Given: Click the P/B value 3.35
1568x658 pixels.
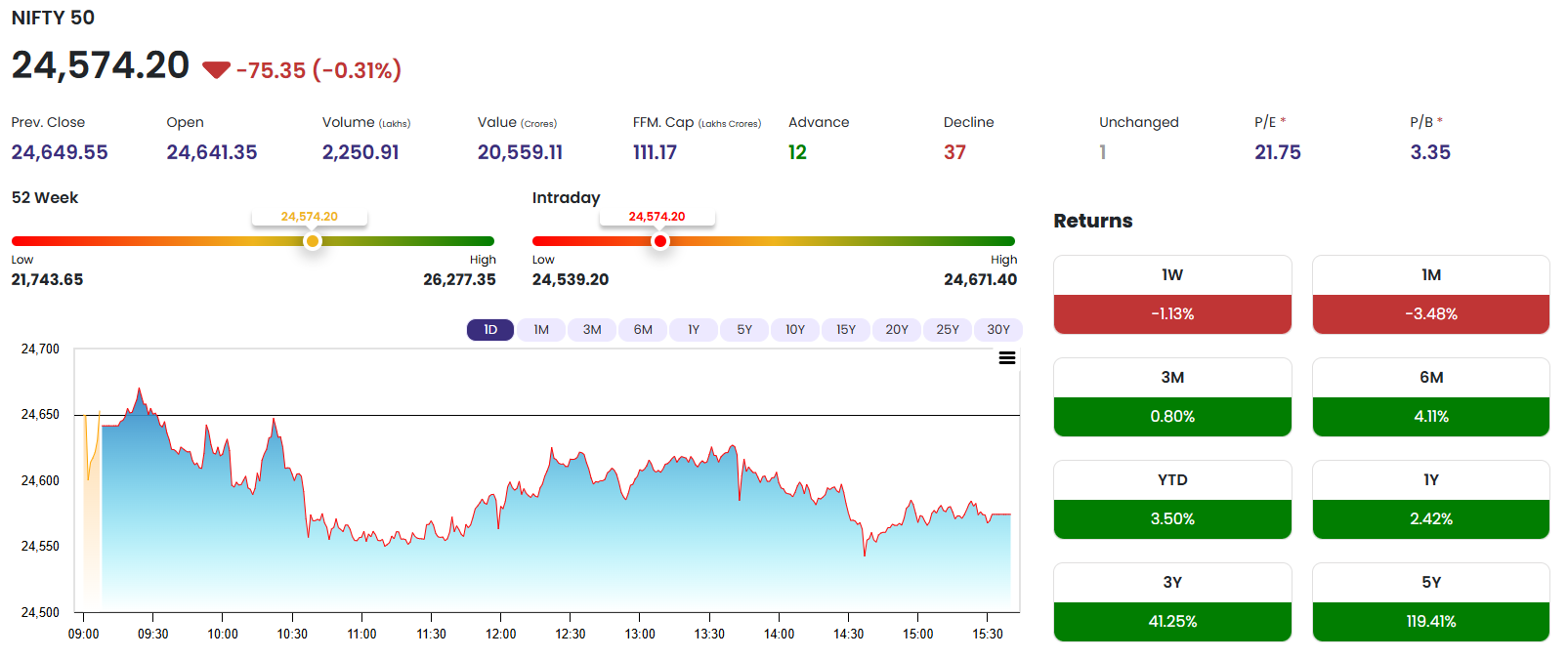Looking at the screenshot, I should pos(1430,152).
